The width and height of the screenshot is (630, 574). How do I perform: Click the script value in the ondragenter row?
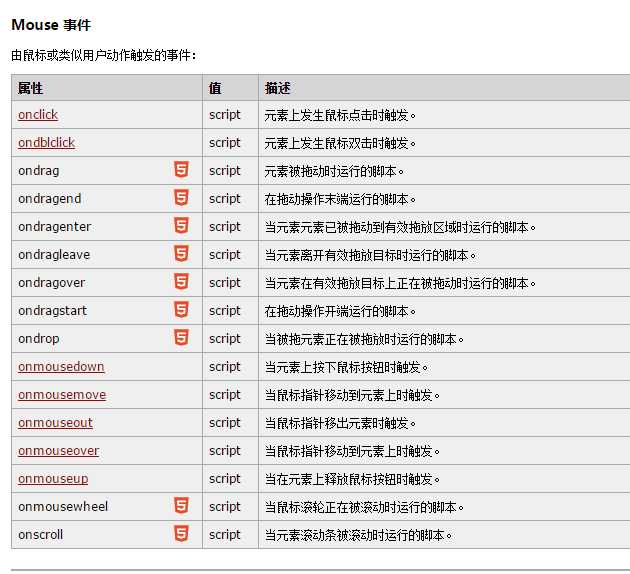tap(225, 227)
